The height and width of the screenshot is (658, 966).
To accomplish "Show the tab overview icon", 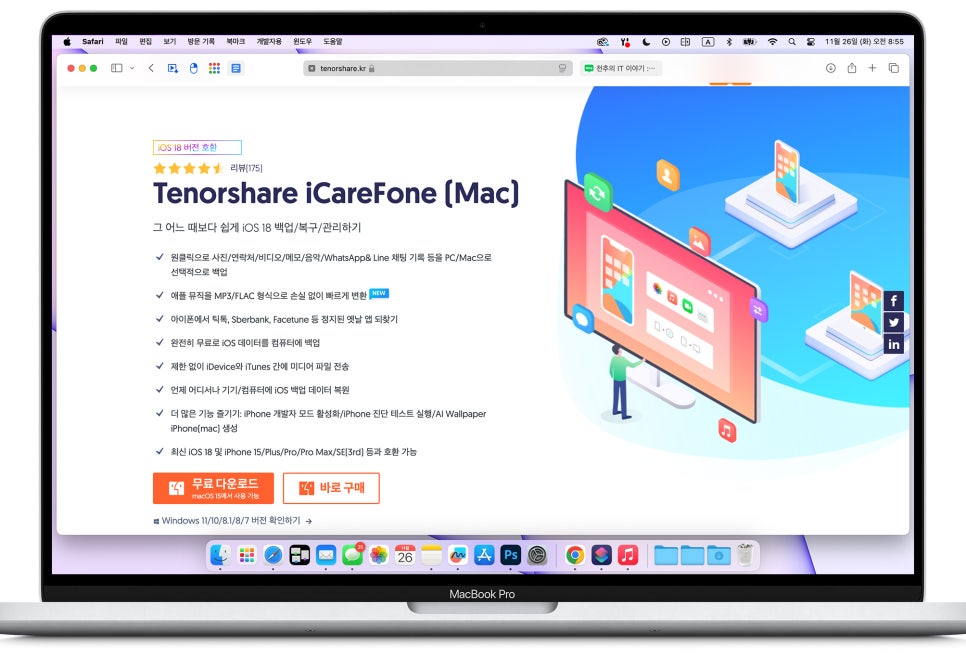I will pyautogui.click(x=893, y=68).
